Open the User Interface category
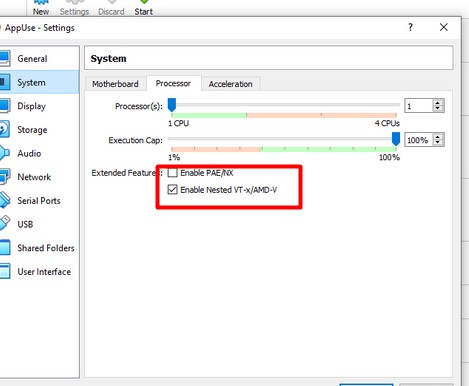Image resolution: width=469 pixels, height=386 pixels. click(x=39, y=272)
